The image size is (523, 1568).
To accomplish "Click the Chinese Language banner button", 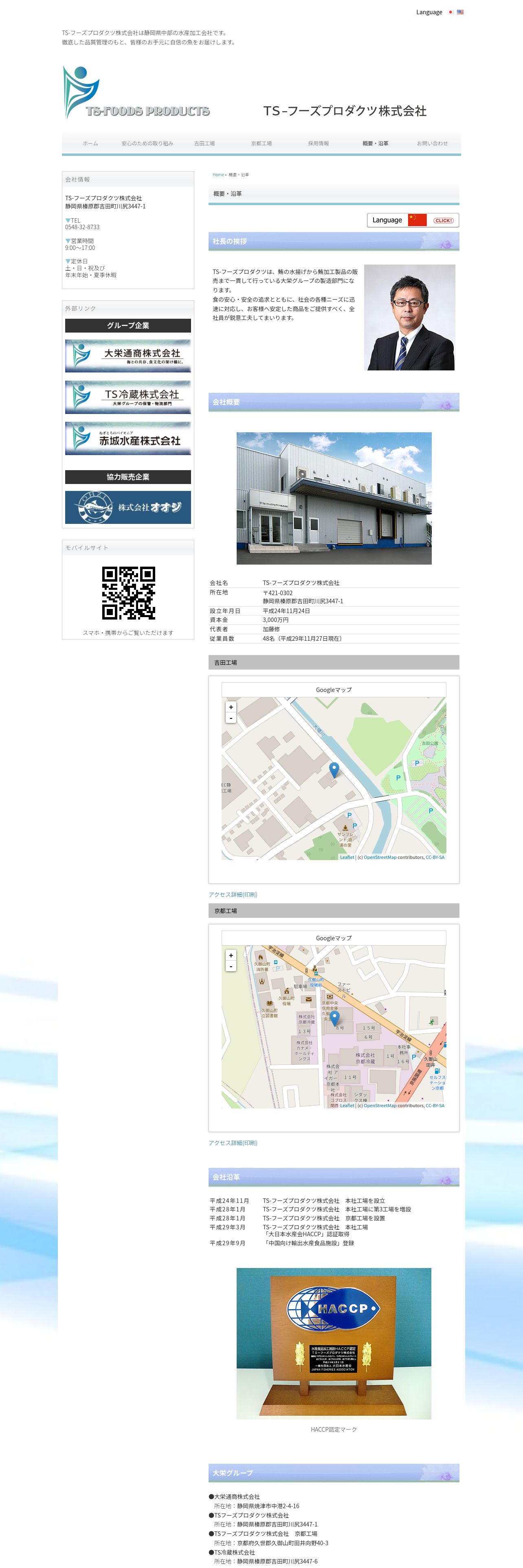I will pos(413,220).
